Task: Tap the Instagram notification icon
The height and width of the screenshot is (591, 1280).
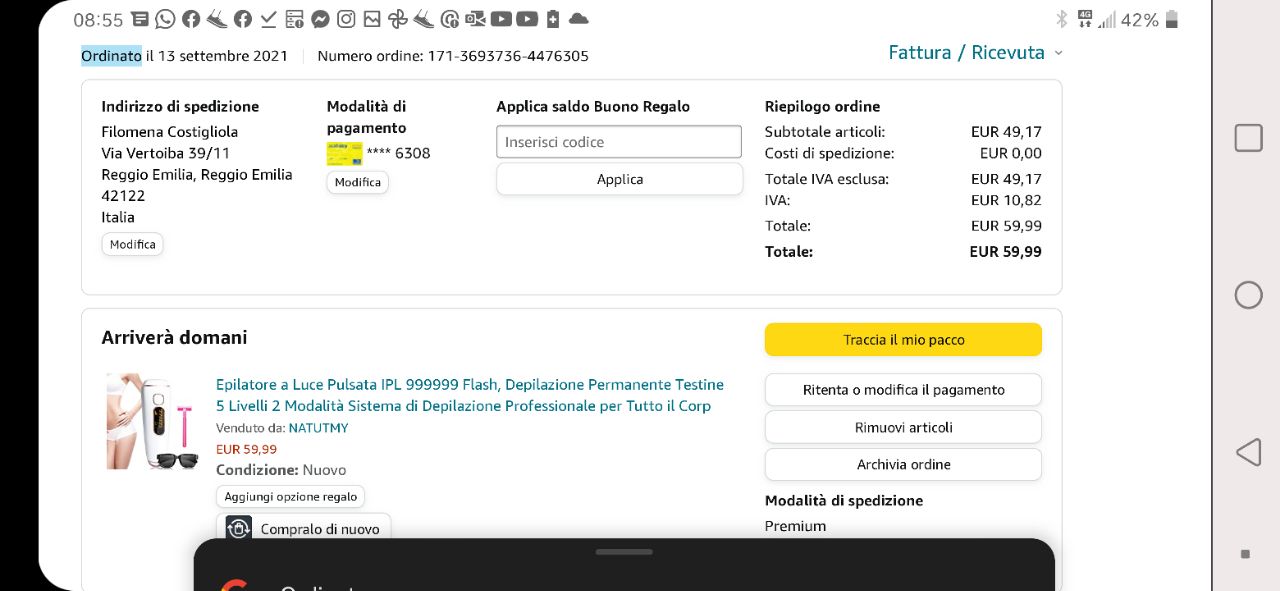Action: pyautogui.click(x=346, y=19)
